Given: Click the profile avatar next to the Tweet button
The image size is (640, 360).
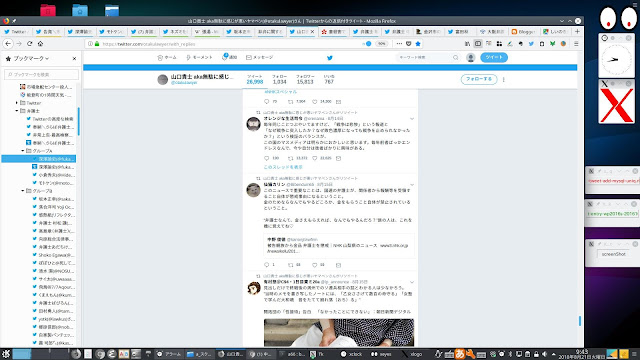Looking at the screenshot, I should click(471, 58).
